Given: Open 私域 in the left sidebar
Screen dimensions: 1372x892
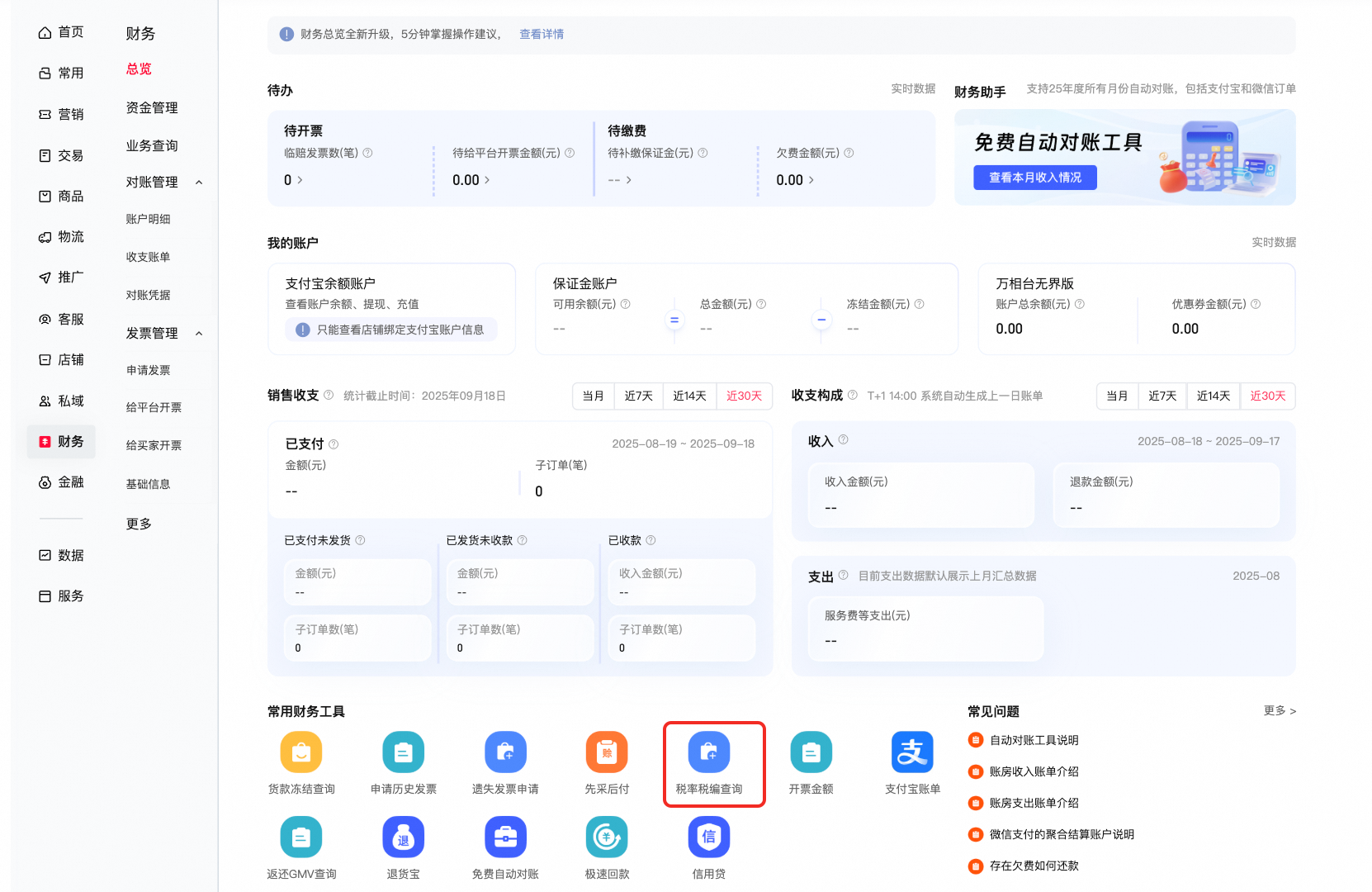Looking at the screenshot, I should (61, 401).
